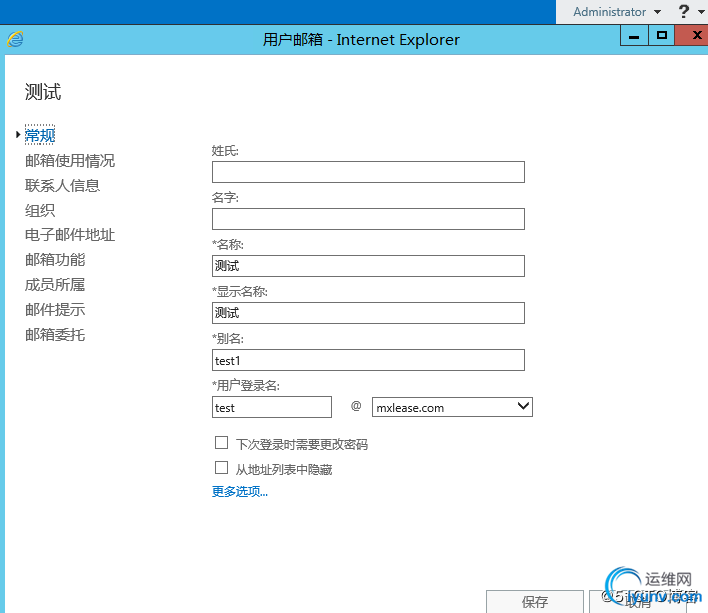This screenshot has height=613, width=708.
Task: Switch to 邮件提示 section
Action: pos(55,310)
